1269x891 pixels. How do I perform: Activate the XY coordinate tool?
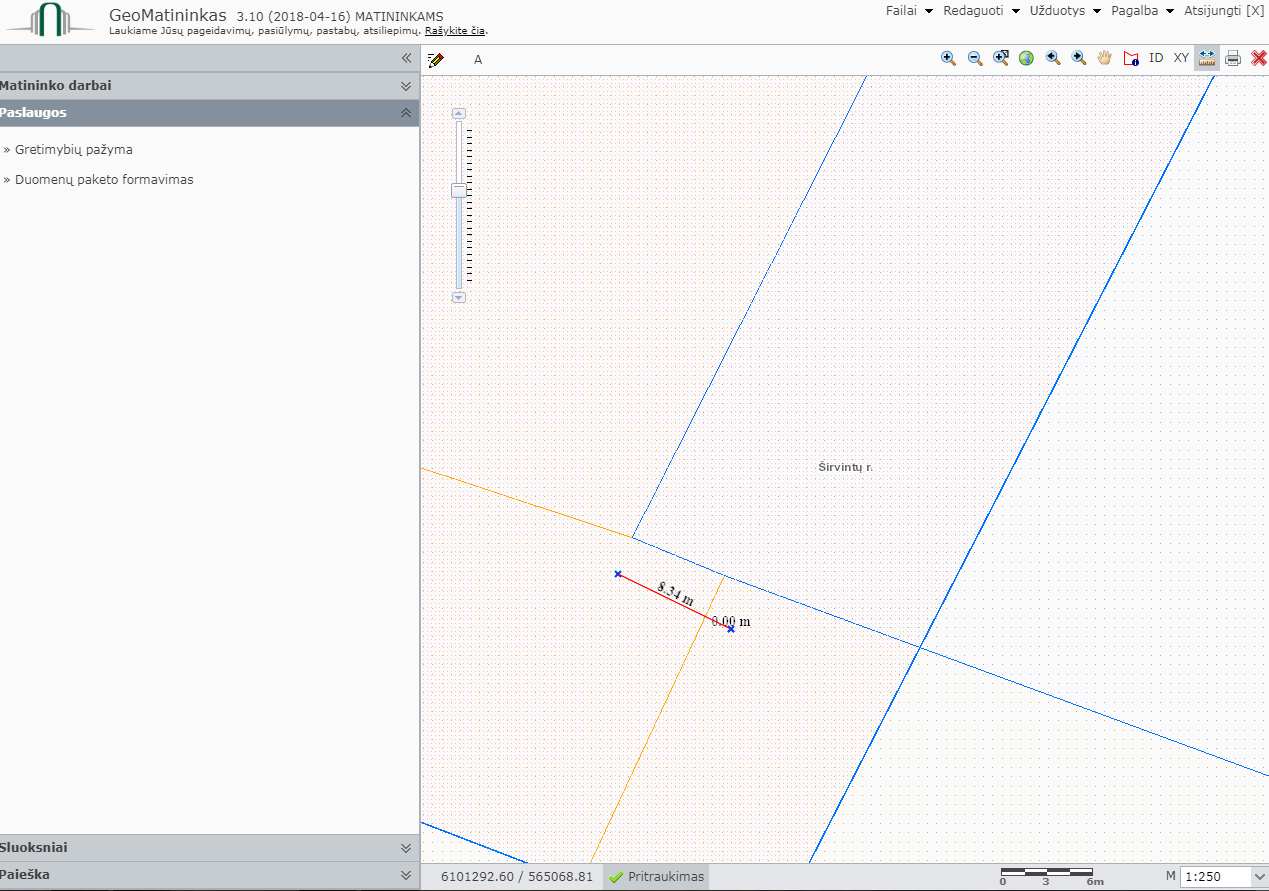pos(1182,58)
